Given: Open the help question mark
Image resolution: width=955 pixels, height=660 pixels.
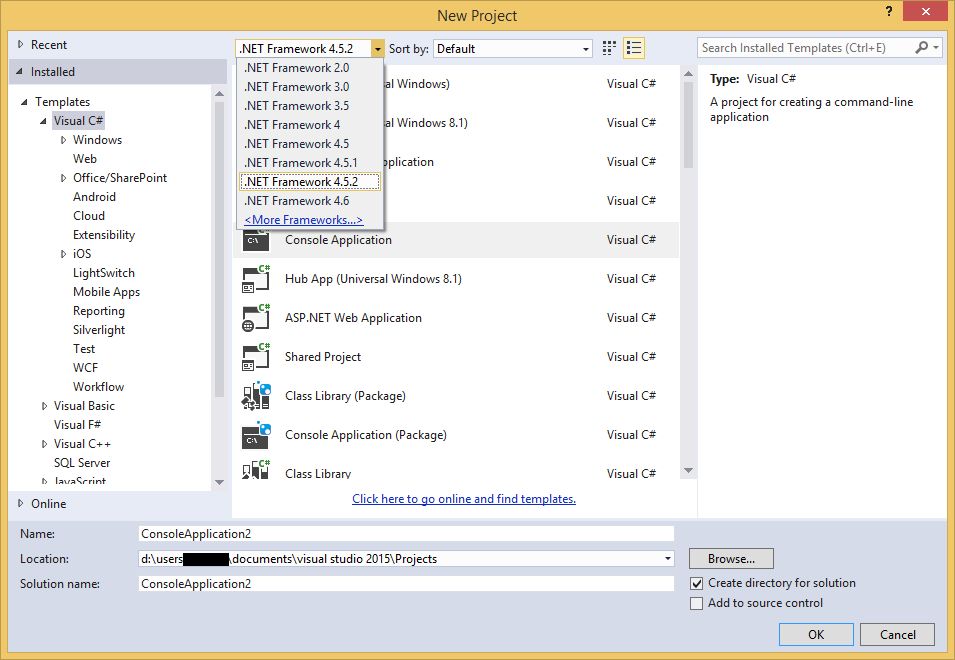Looking at the screenshot, I should 889,12.
